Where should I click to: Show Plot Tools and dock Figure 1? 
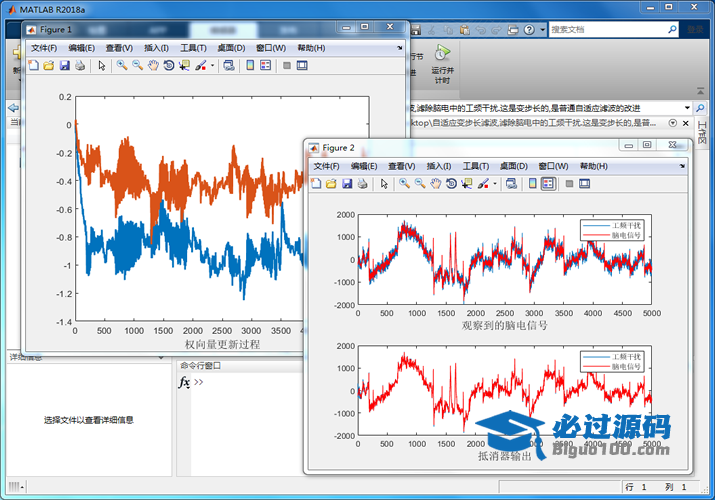click(302, 66)
